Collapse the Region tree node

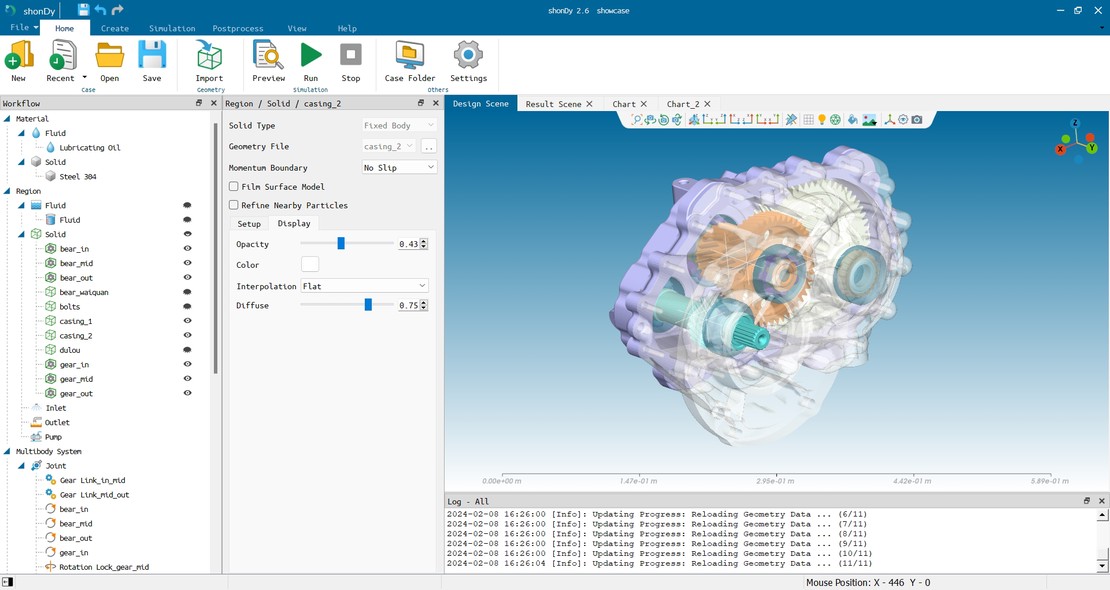click(7, 191)
